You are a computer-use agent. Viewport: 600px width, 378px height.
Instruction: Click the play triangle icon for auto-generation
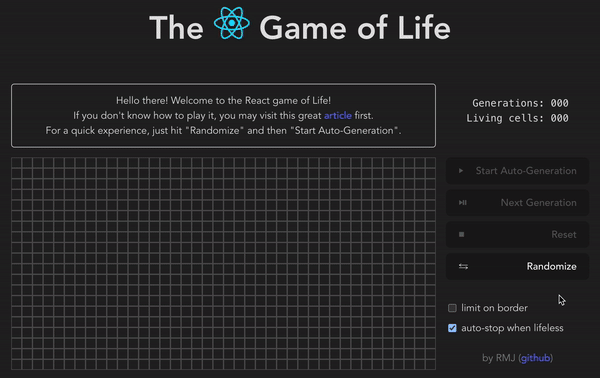(x=461, y=171)
